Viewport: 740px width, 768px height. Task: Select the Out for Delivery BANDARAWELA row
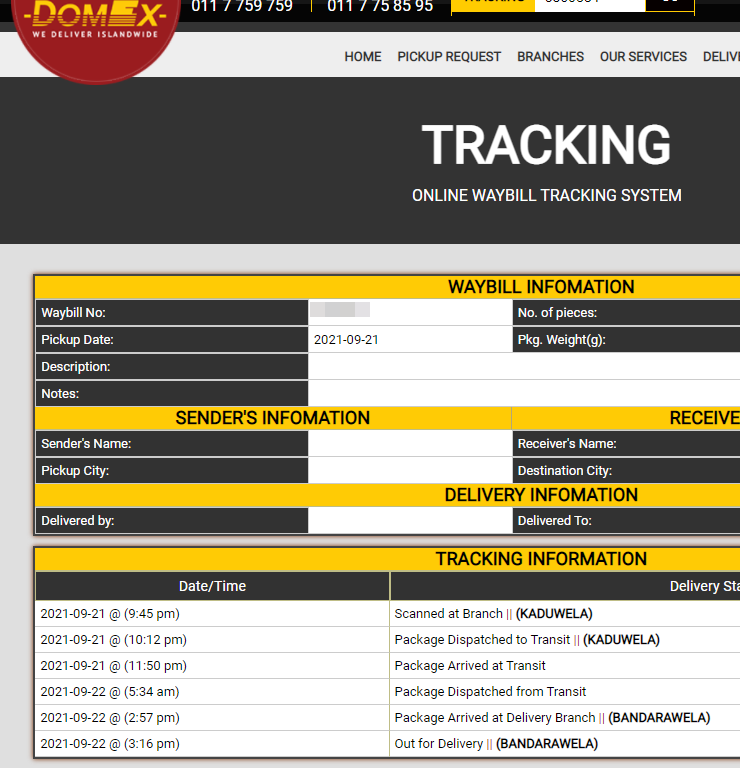(x=387, y=744)
